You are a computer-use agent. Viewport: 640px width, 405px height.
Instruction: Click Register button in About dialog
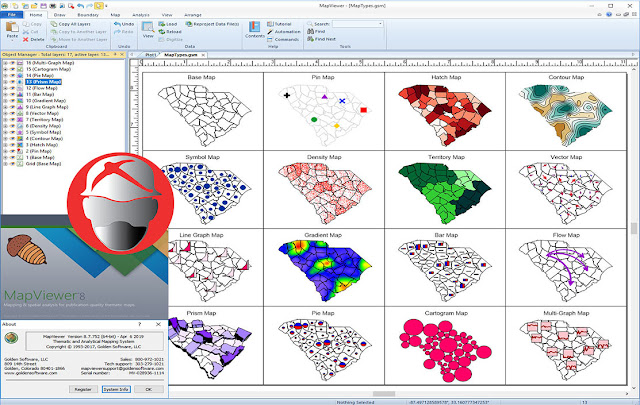click(83, 389)
